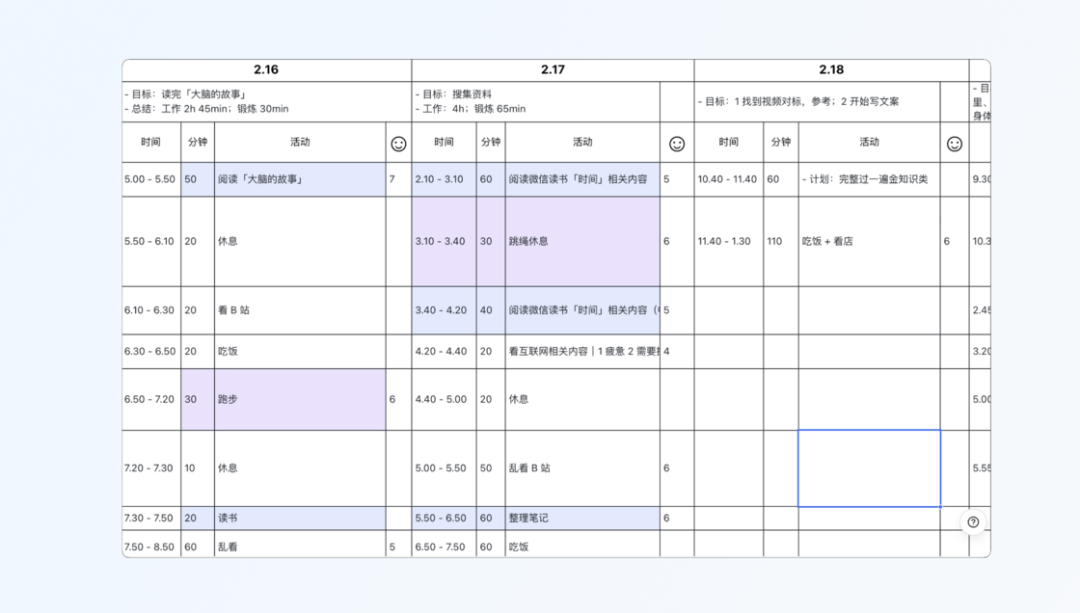
Task: Click the cell 阅读「大脑的故事」
Action: click(300, 179)
